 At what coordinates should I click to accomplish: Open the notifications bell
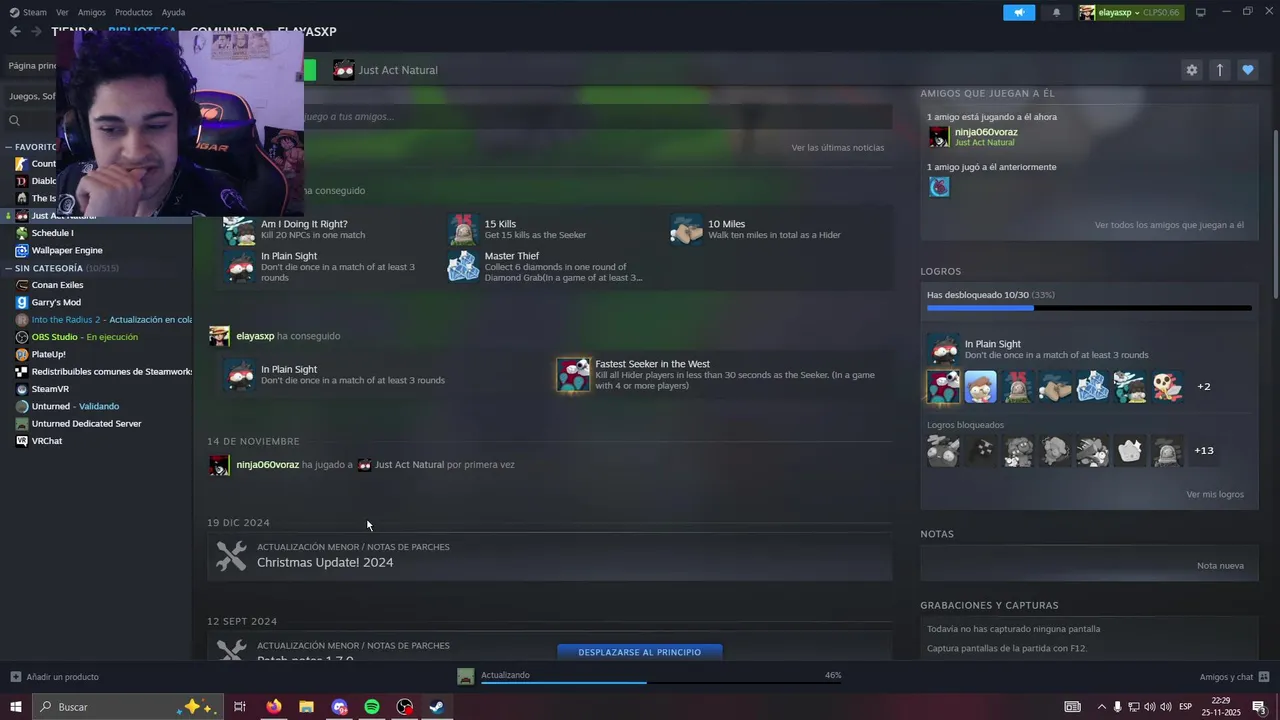[1057, 12]
